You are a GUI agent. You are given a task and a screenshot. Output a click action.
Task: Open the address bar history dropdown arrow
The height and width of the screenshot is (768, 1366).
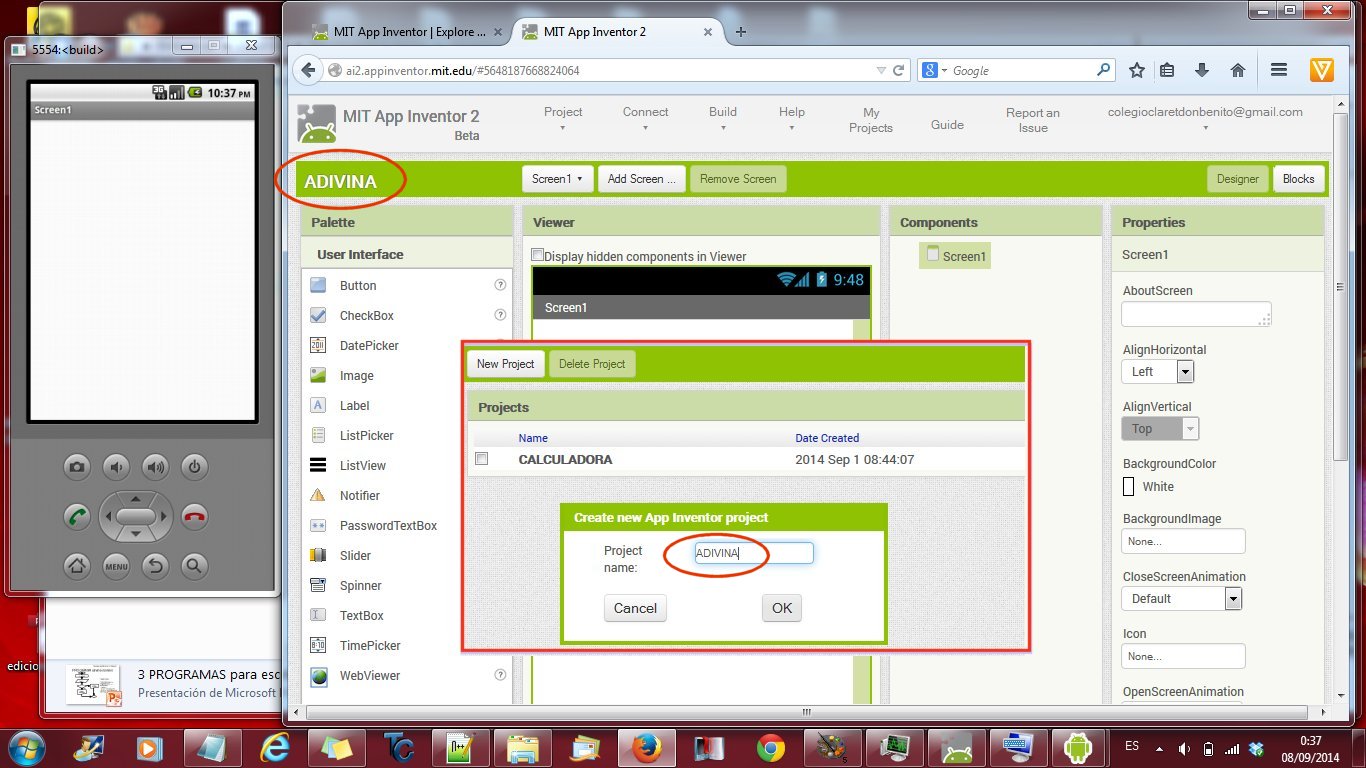tap(880, 71)
